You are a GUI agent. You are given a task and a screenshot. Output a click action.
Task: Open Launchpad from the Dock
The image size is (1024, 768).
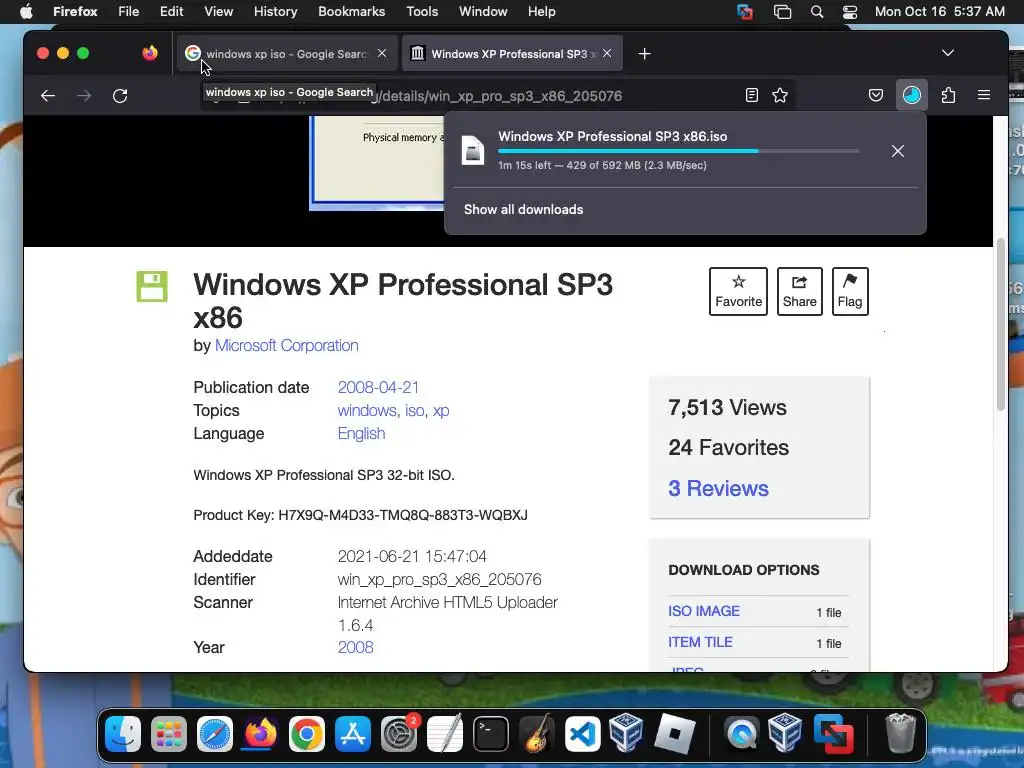[x=168, y=734]
